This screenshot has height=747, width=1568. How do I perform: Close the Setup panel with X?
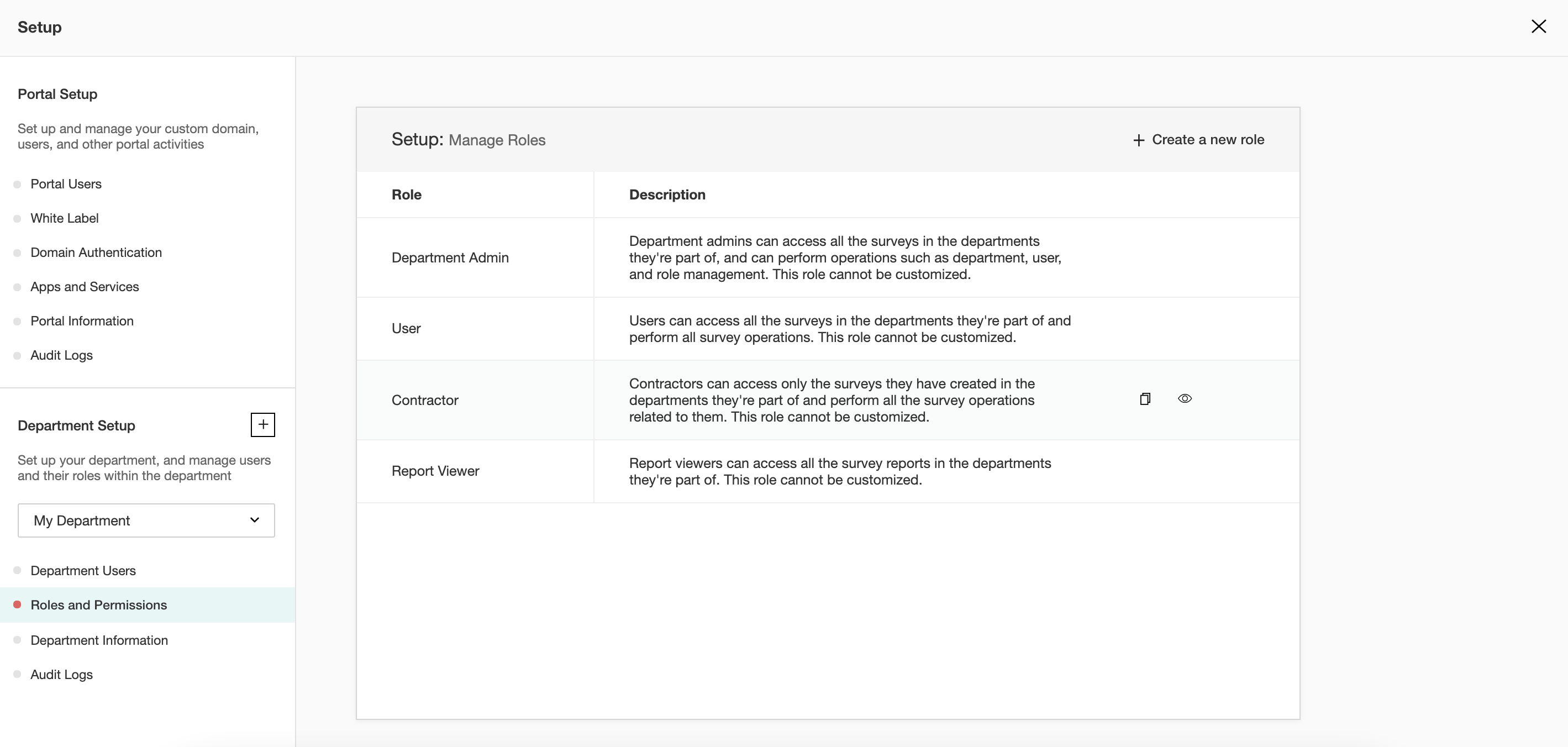pos(1538,26)
